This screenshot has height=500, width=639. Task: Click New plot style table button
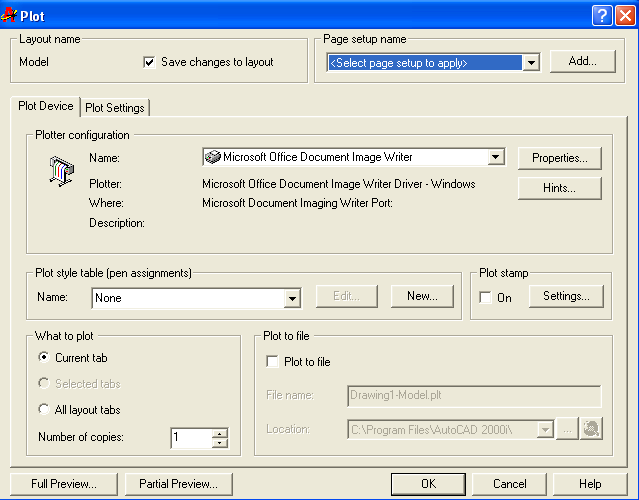[x=422, y=296]
